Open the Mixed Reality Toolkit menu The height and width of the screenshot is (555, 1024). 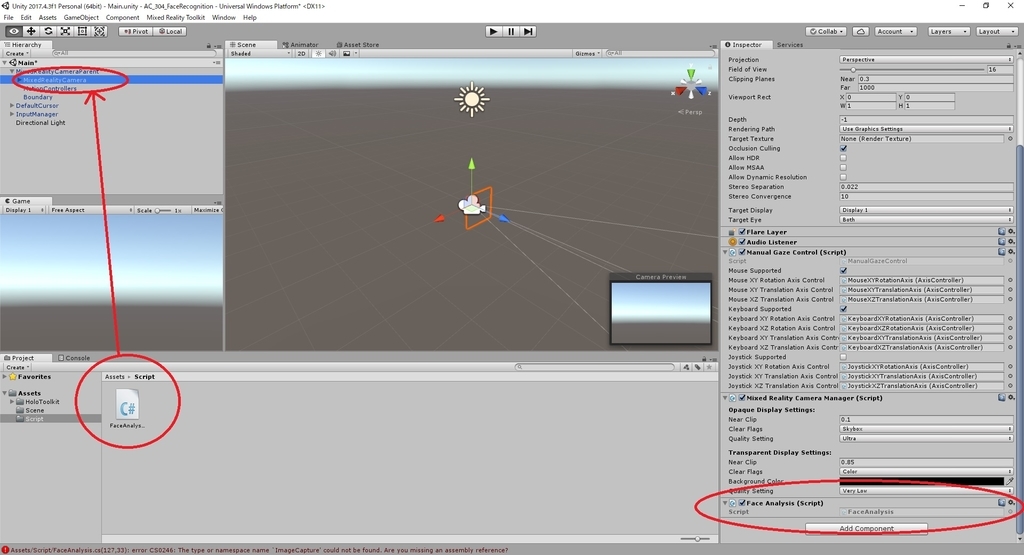click(x=175, y=18)
